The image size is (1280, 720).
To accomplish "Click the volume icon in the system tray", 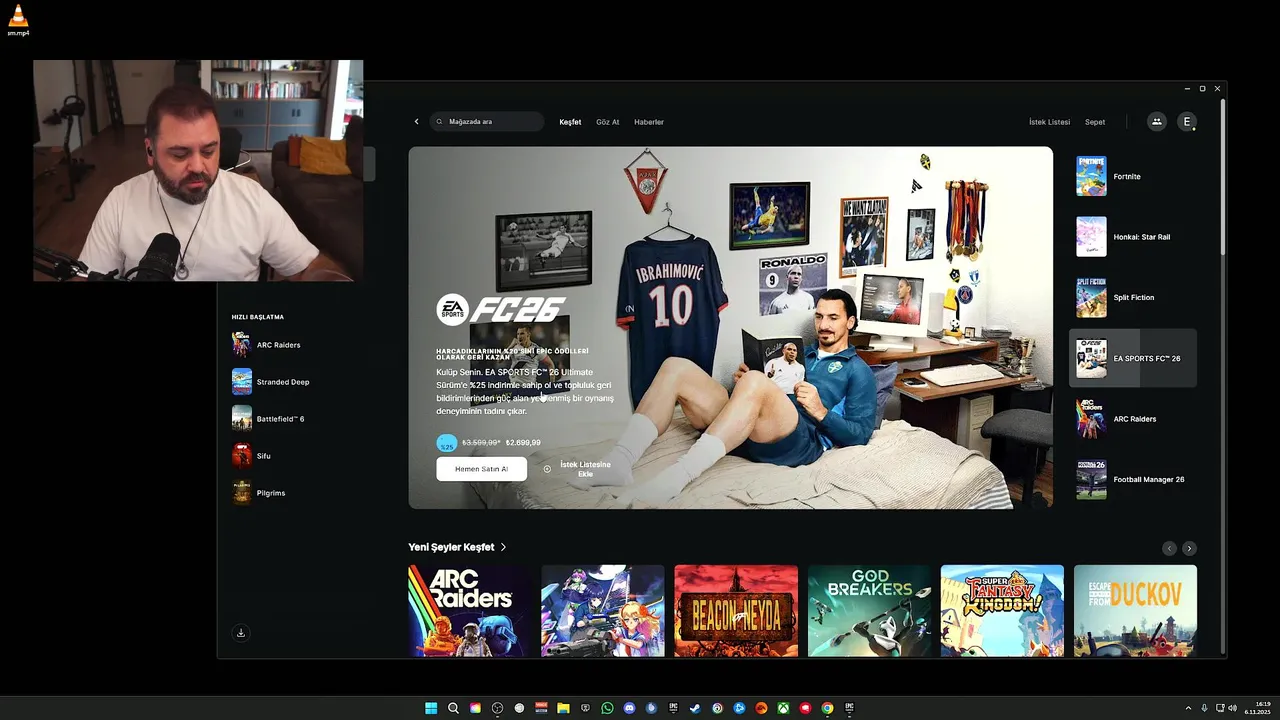I will point(1232,708).
